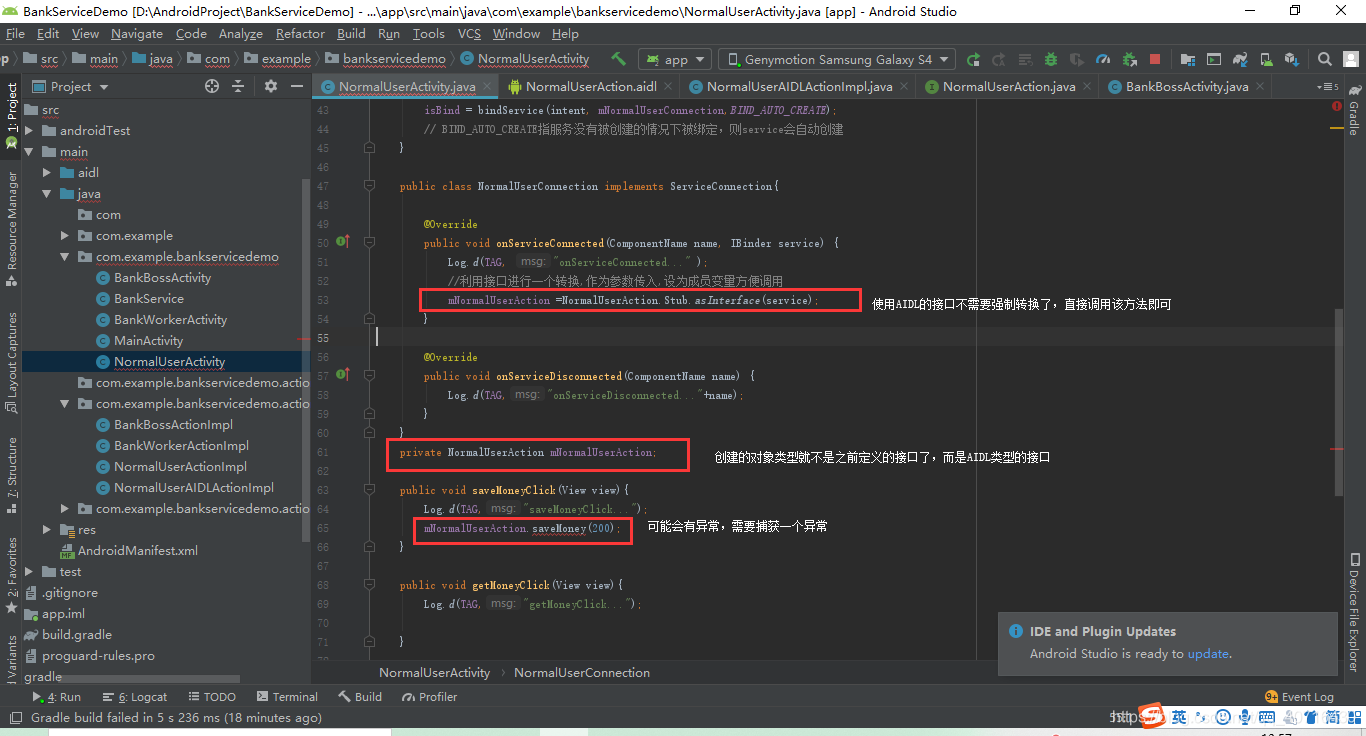Click the editor vertical scrollbar
The height and width of the screenshot is (736, 1366).
click(x=1338, y=400)
